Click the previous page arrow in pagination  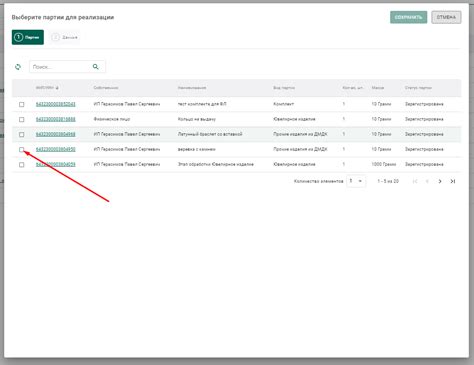click(x=427, y=181)
